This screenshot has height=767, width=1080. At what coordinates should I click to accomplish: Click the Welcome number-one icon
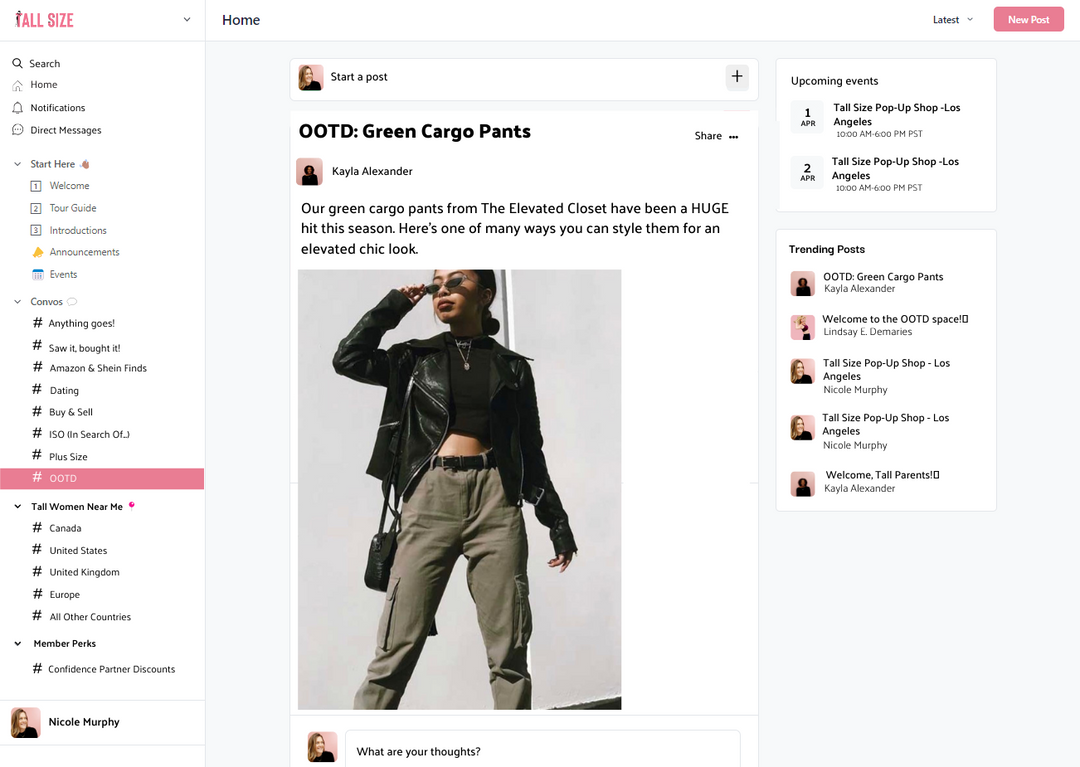(x=36, y=186)
